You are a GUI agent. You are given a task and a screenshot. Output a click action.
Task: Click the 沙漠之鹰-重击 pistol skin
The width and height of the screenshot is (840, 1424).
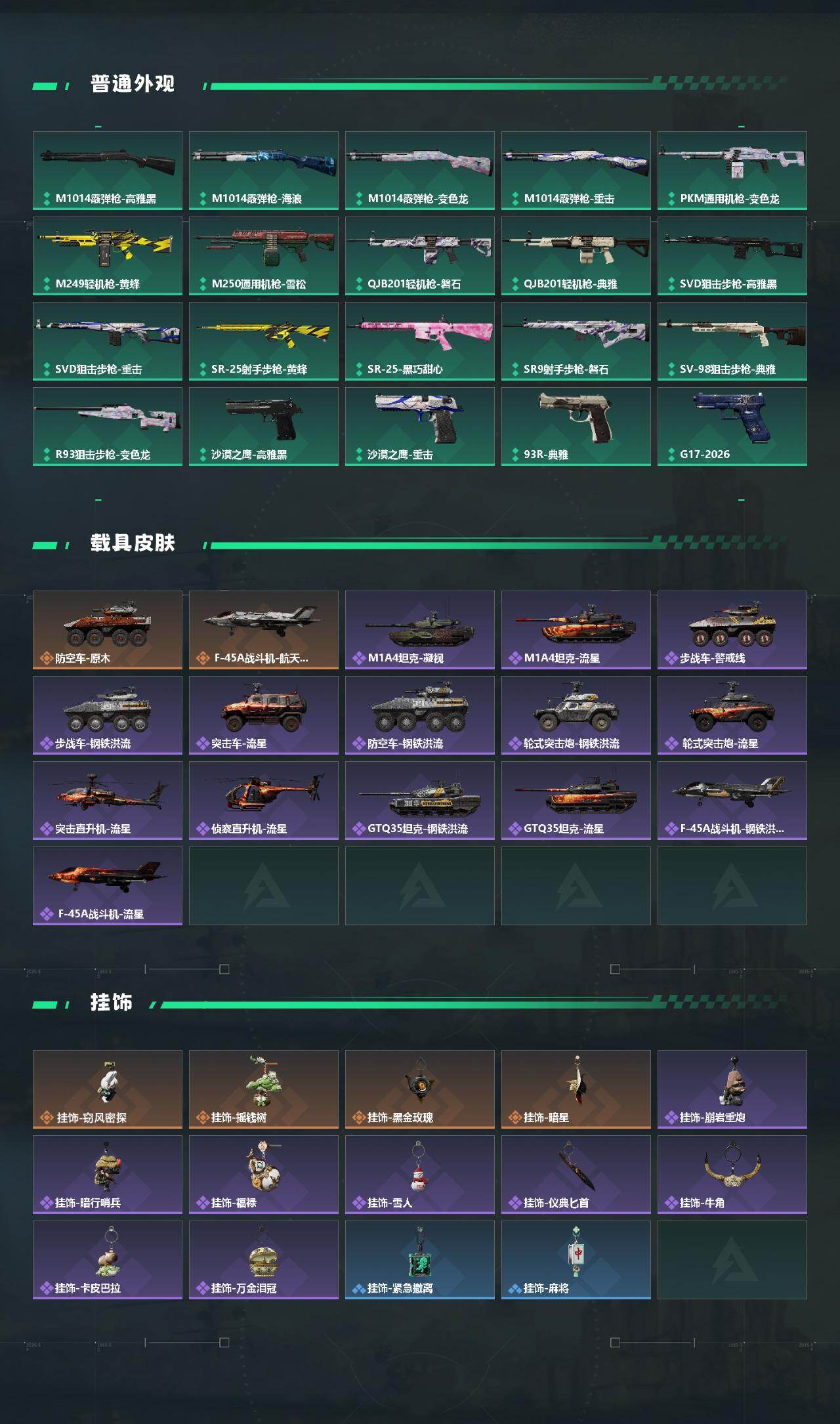pyautogui.click(x=420, y=427)
